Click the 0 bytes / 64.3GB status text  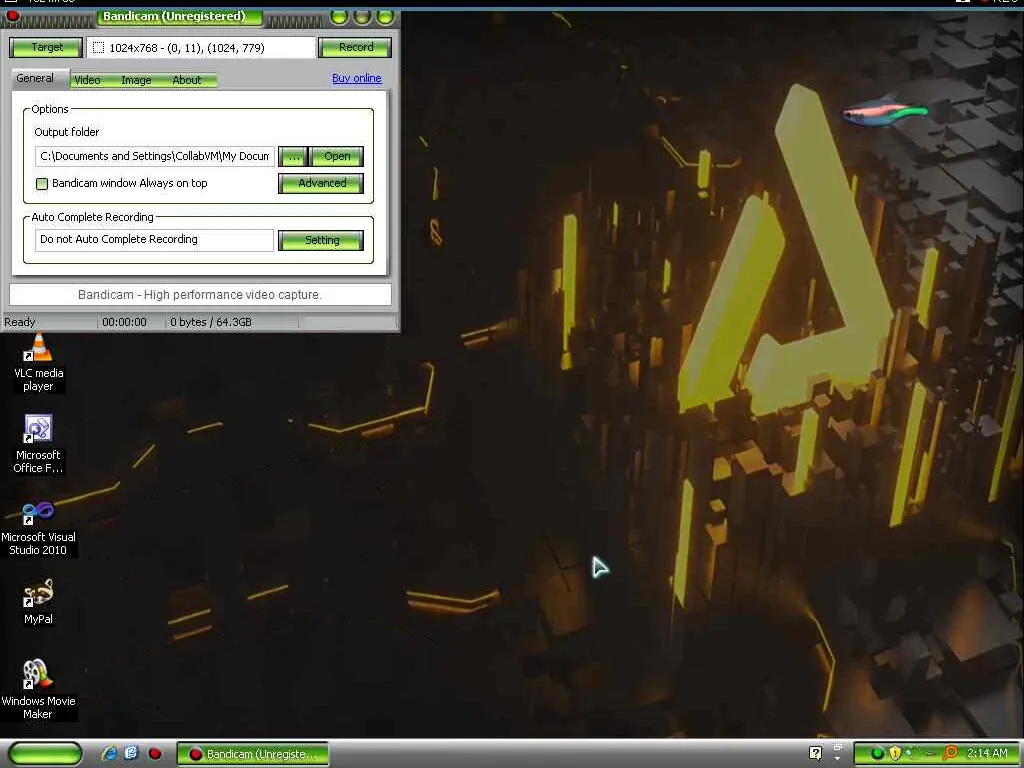pos(211,322)
